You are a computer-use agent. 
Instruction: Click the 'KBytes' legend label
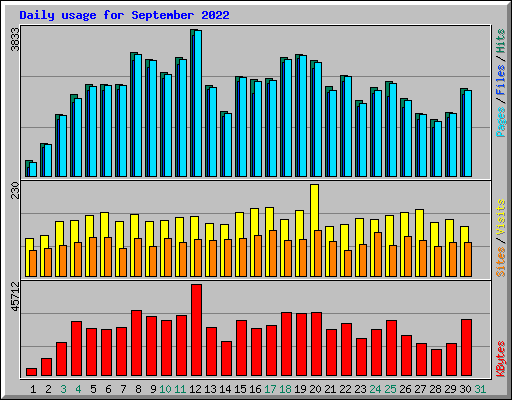[x=500, y=359]
